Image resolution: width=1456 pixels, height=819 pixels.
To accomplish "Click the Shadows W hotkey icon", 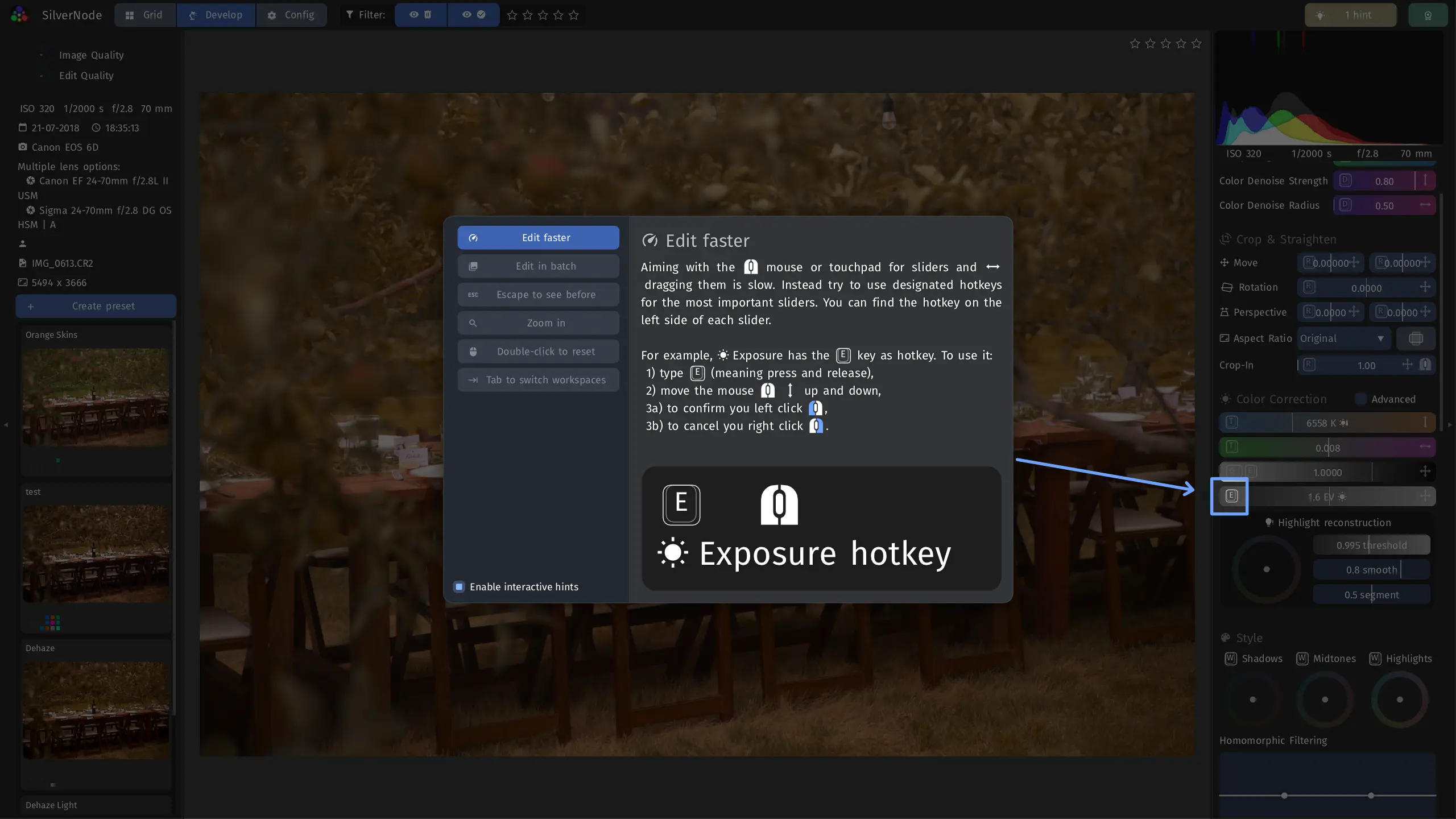I will click(1231, 659).
